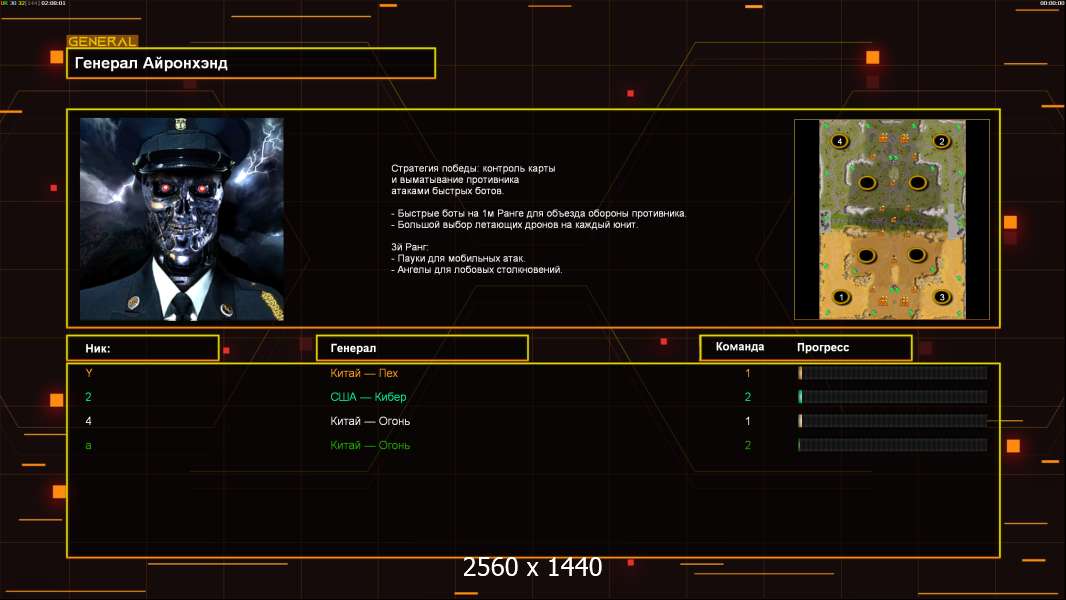Select player nickname 'a'
Screen dimensions: 1066x600
point(88,446)
